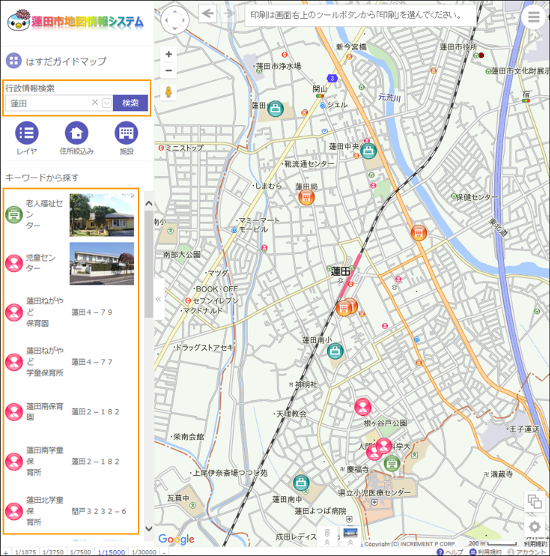Click the orange shop marker on the orange road
This screenshot has width=550, height=556.
pyautogui.click(x=418, y=233)
